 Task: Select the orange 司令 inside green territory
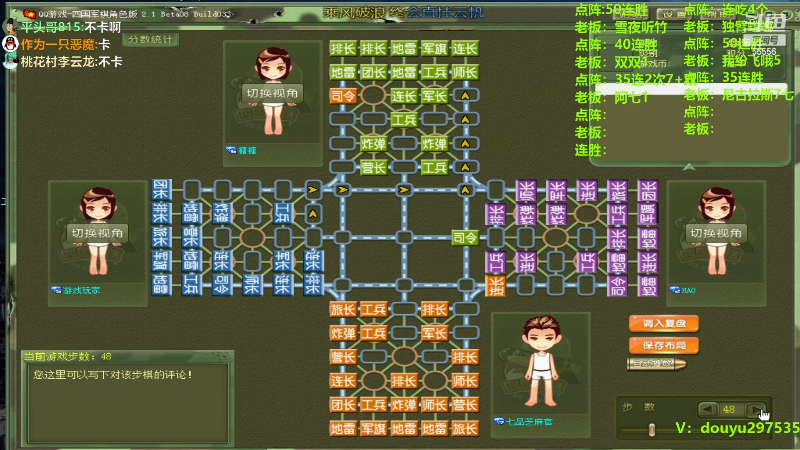click(343, 96)
